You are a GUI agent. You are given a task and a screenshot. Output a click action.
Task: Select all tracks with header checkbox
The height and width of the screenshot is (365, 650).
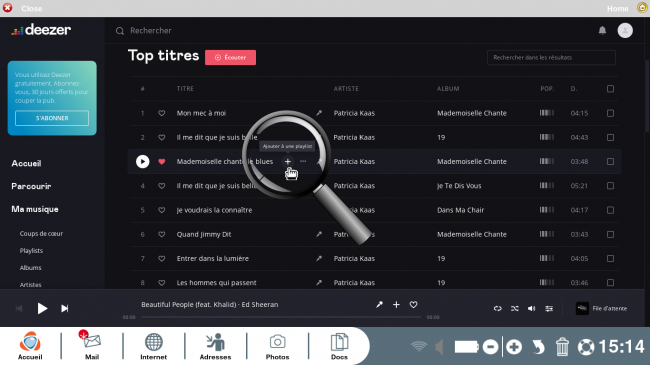610,89
